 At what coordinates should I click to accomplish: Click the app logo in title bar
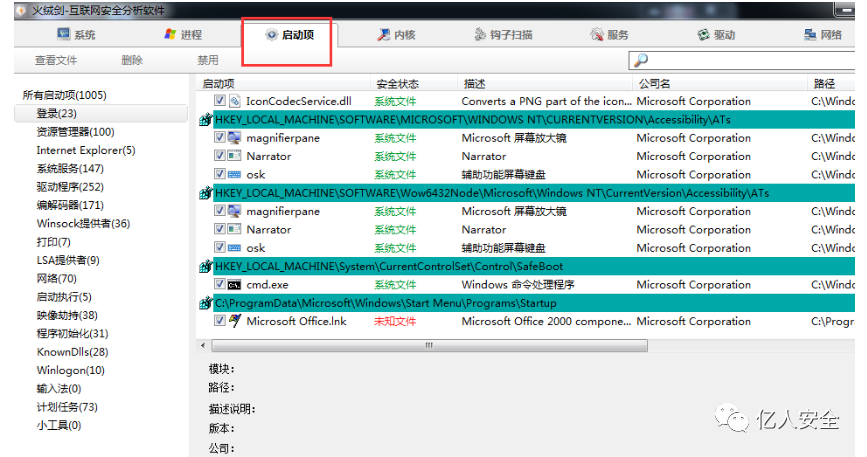coord(22,10)
